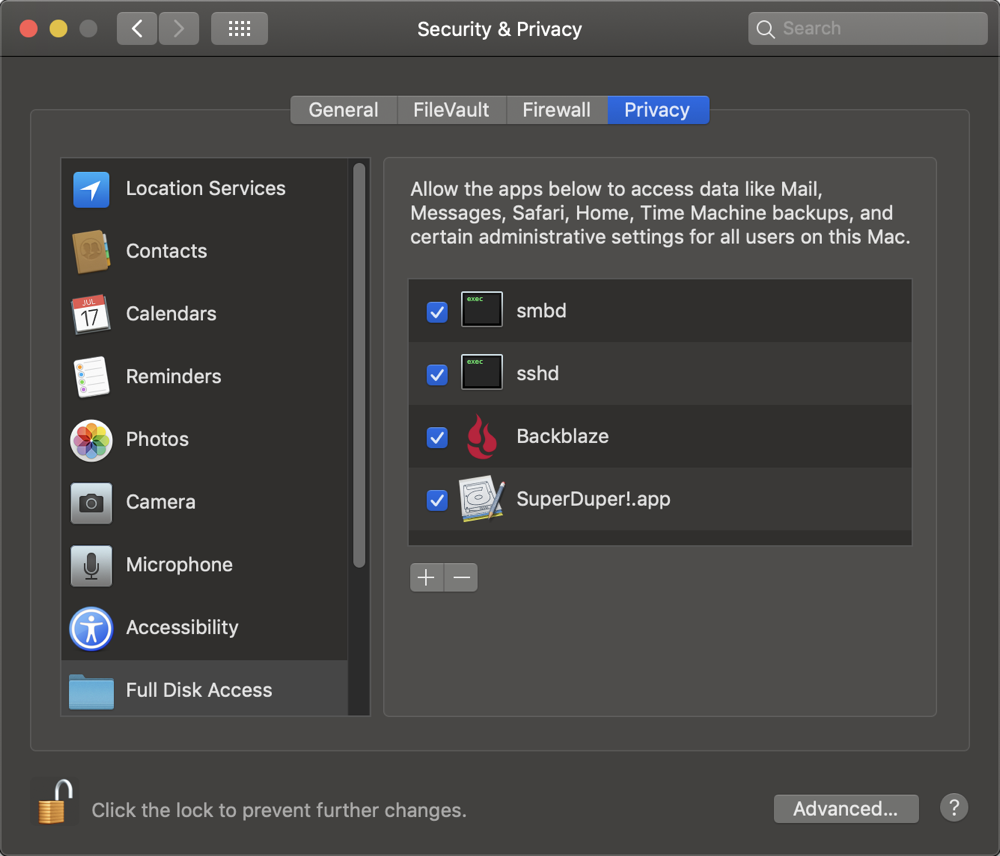Click the magnifying glass search icon
Viewport: 1000px width, 856px height.
click(765, 29)
